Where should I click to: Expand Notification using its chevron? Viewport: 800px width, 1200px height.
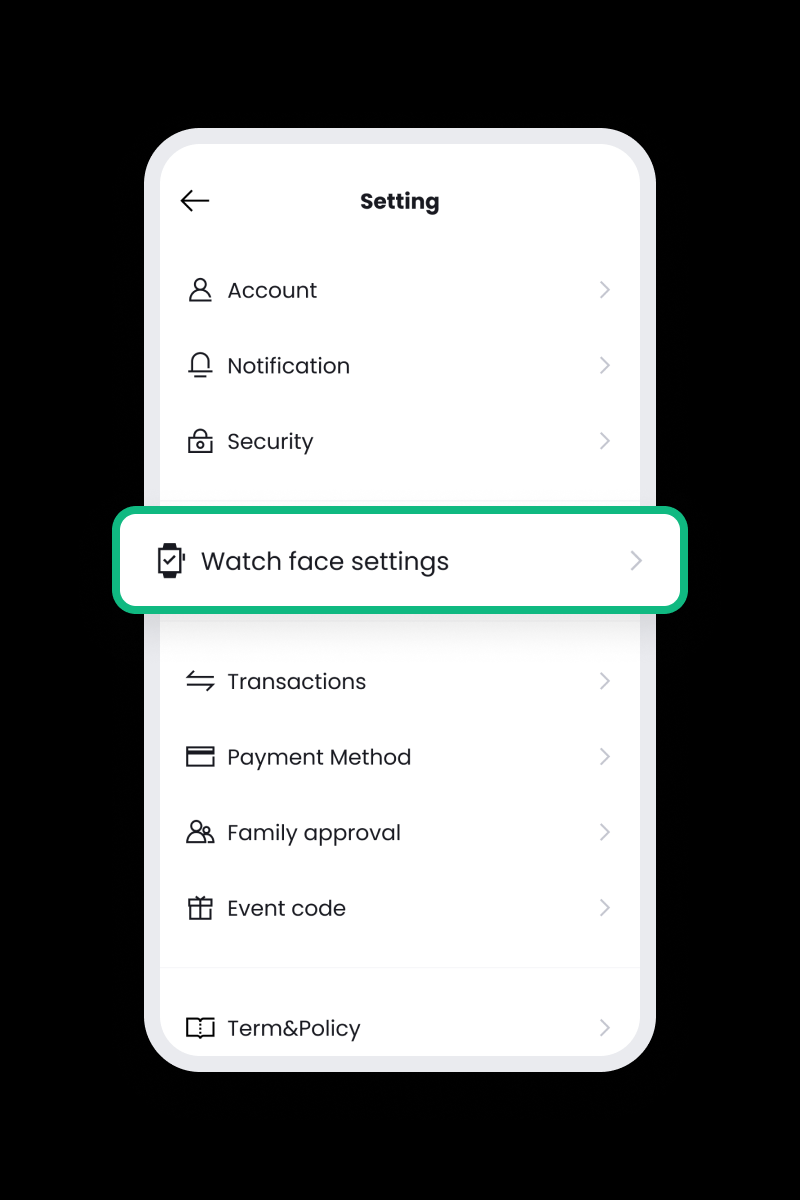(x=605, y=365)
